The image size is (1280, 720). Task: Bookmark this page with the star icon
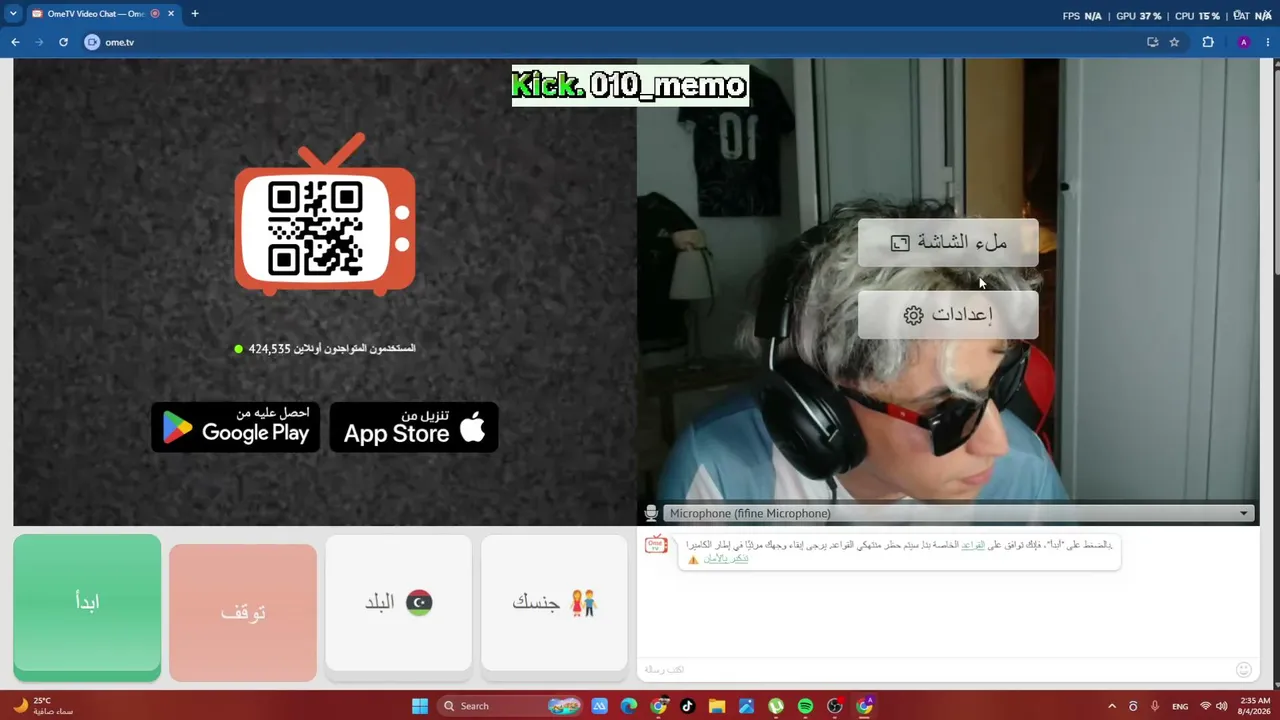click(1174, 42)
